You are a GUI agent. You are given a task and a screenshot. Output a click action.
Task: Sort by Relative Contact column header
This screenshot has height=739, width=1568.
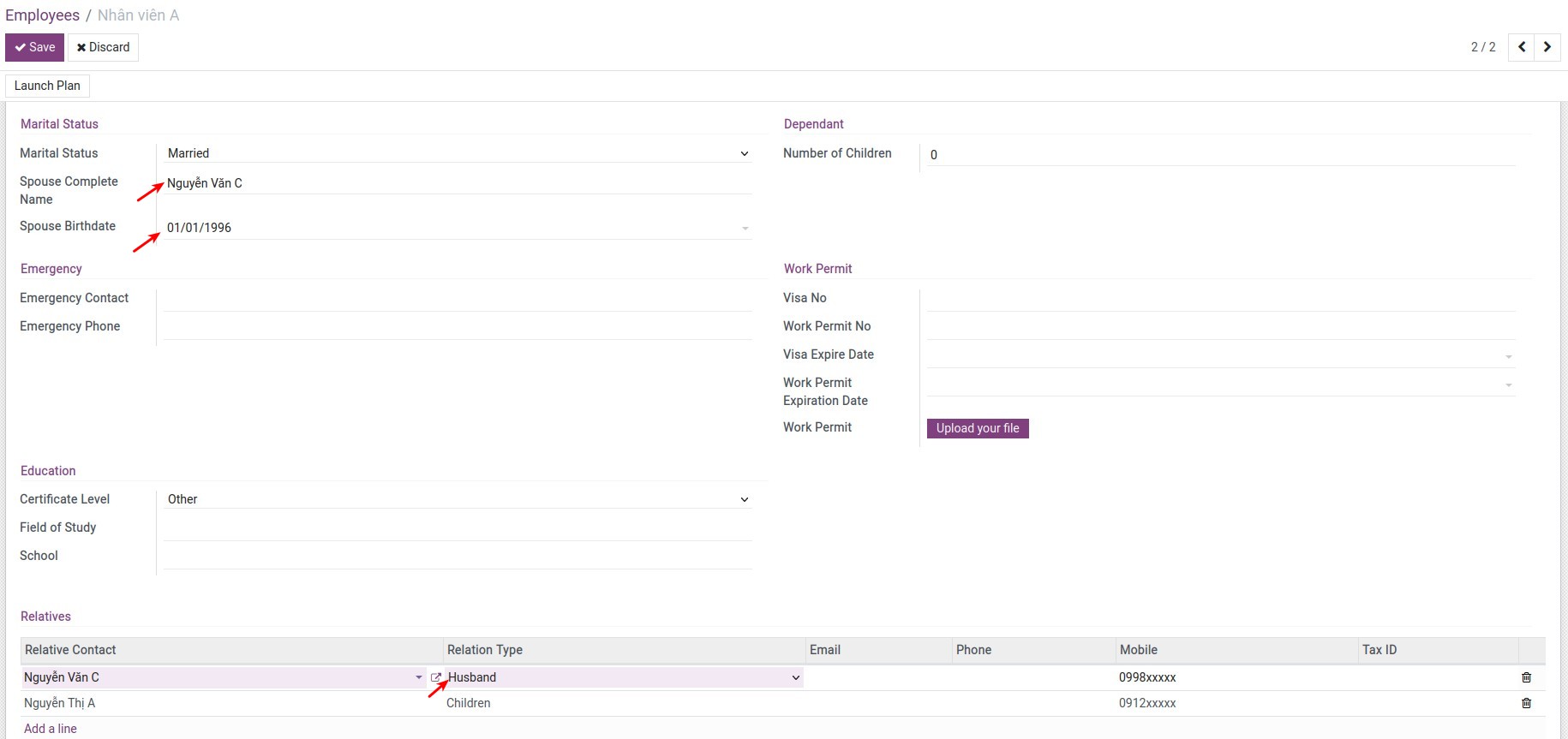pos(231,650)
